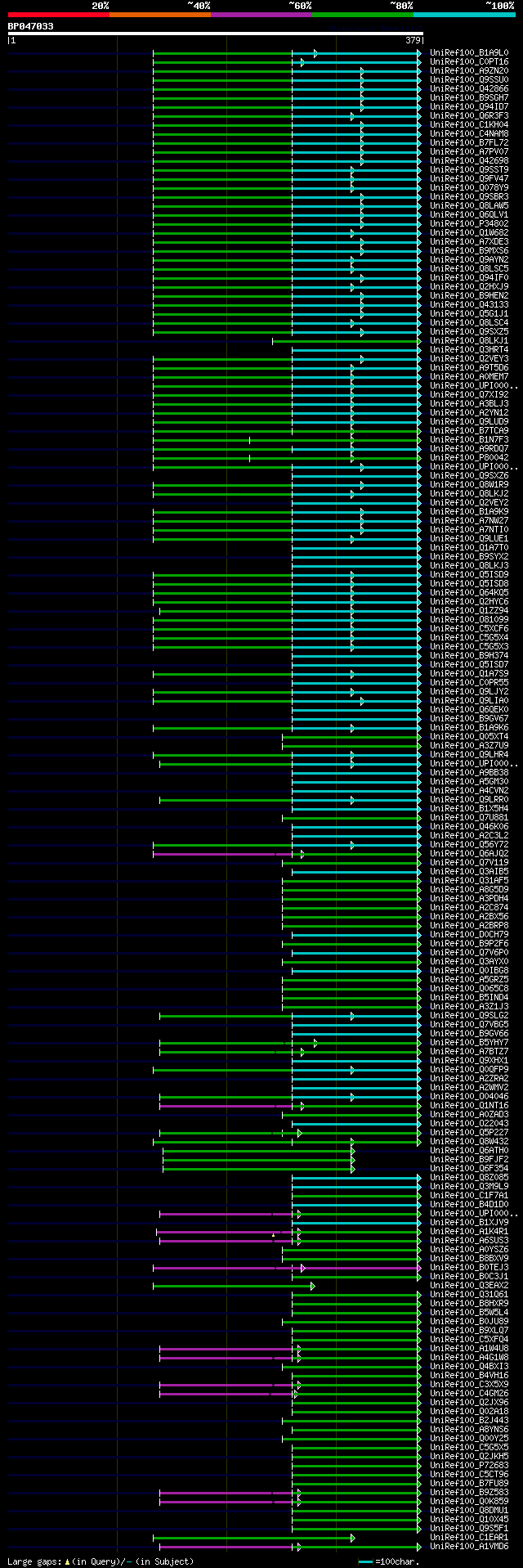
Task: Click the label UniRef100_Q31AF5
Action: (469, 880)
